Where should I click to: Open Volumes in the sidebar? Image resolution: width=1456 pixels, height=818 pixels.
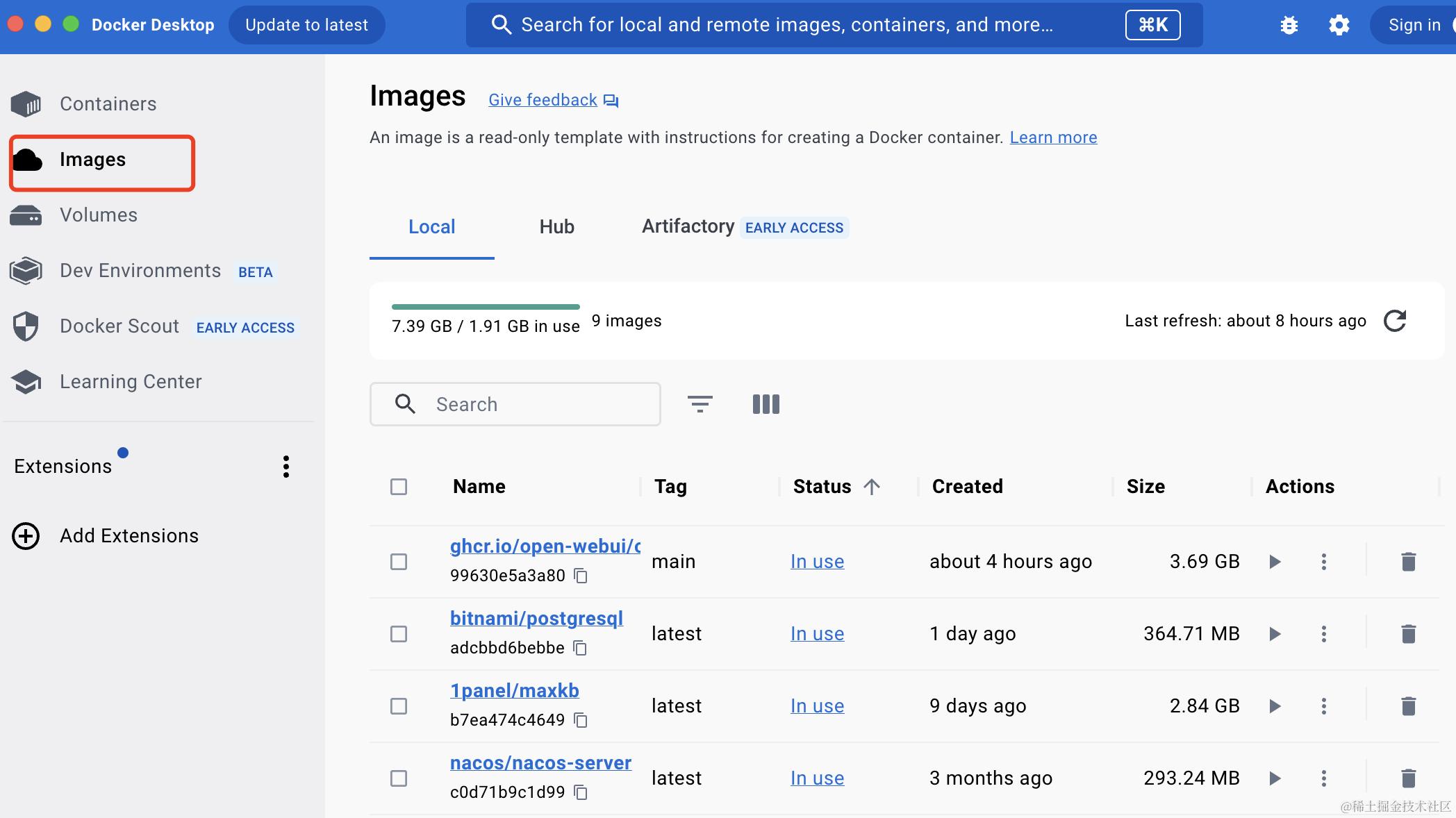click(99, 215)
